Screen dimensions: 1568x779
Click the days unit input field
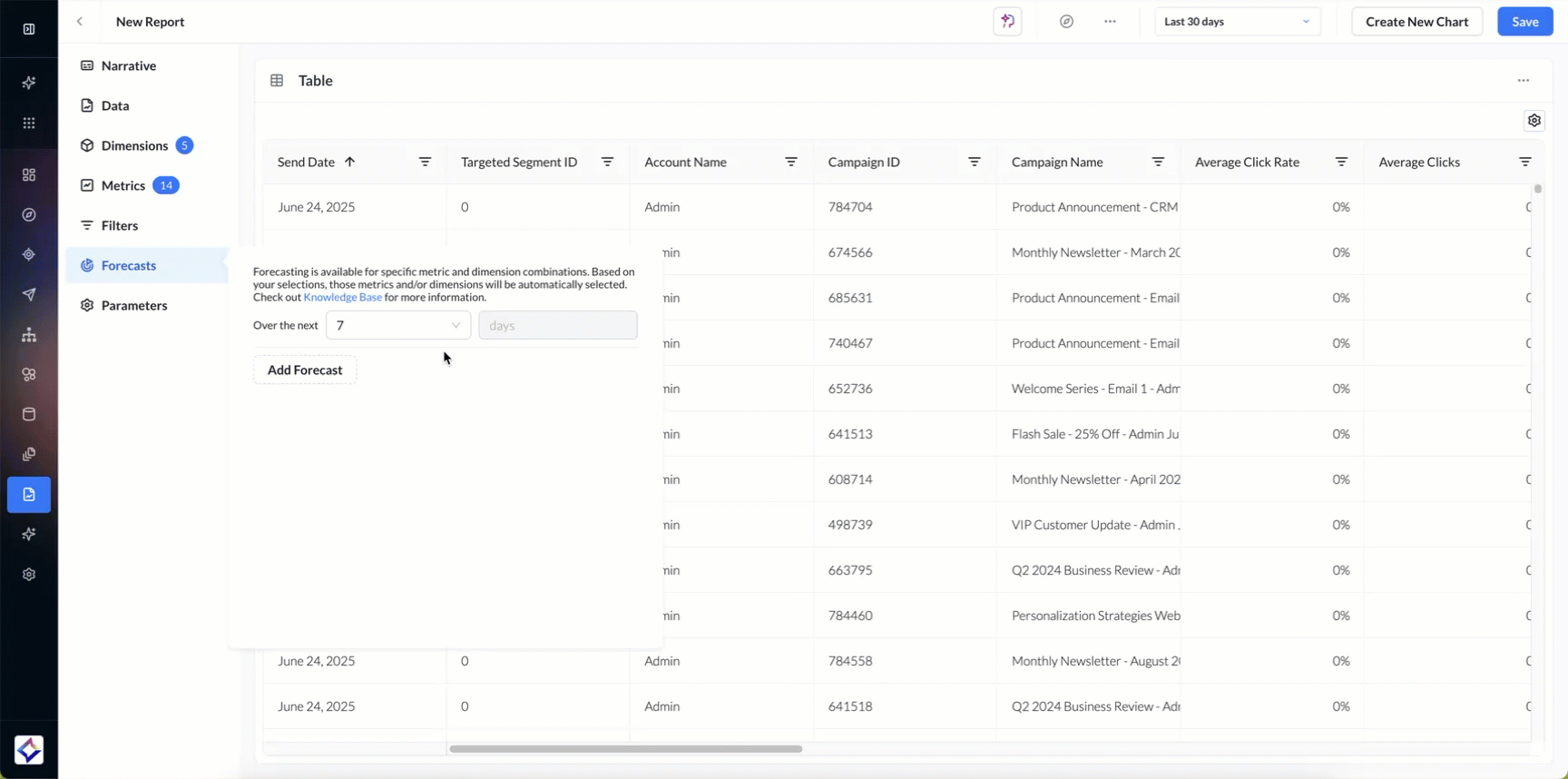pyautogui.click(x=557, y=325)
